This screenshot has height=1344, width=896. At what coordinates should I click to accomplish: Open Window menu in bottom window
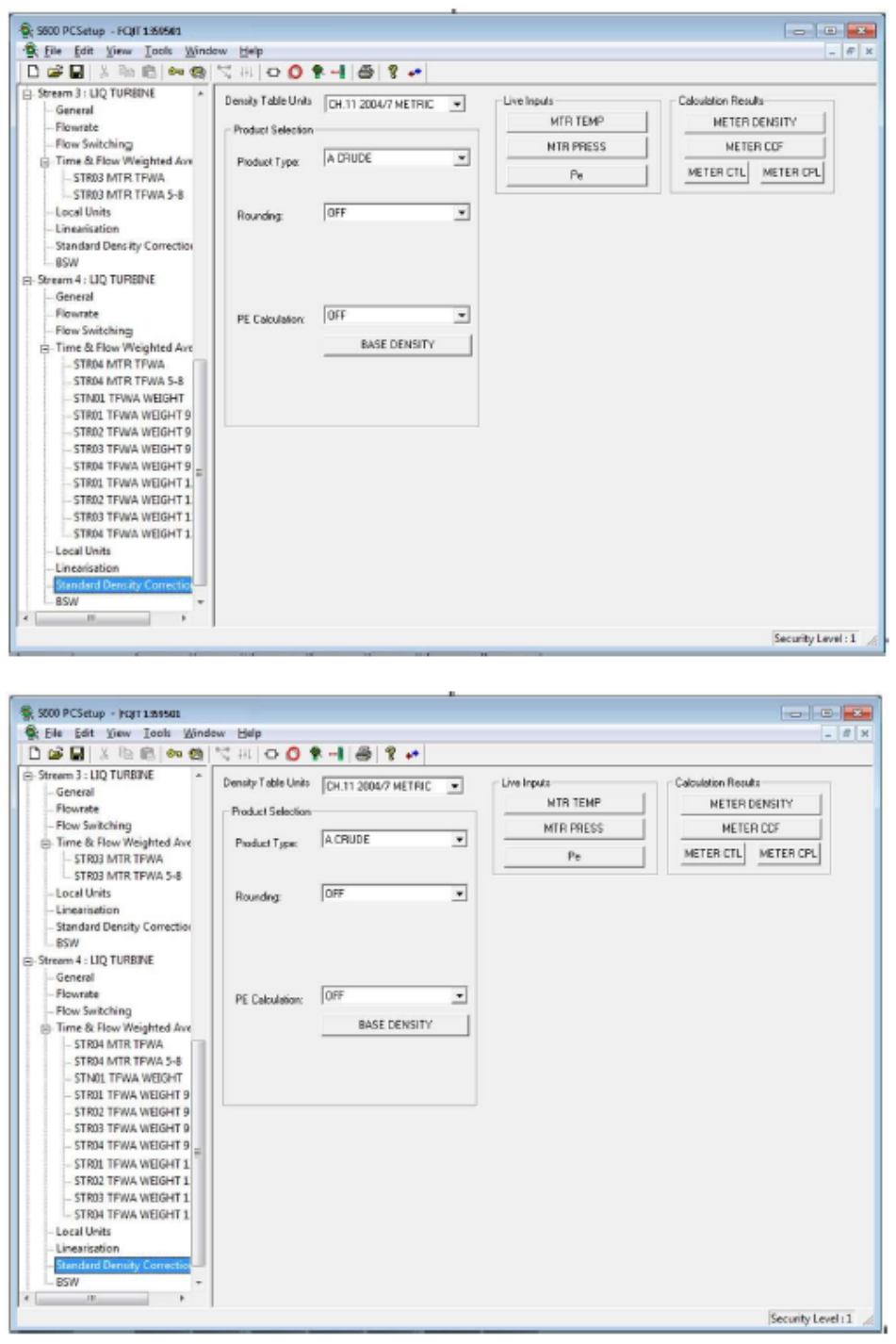(204, 732)
